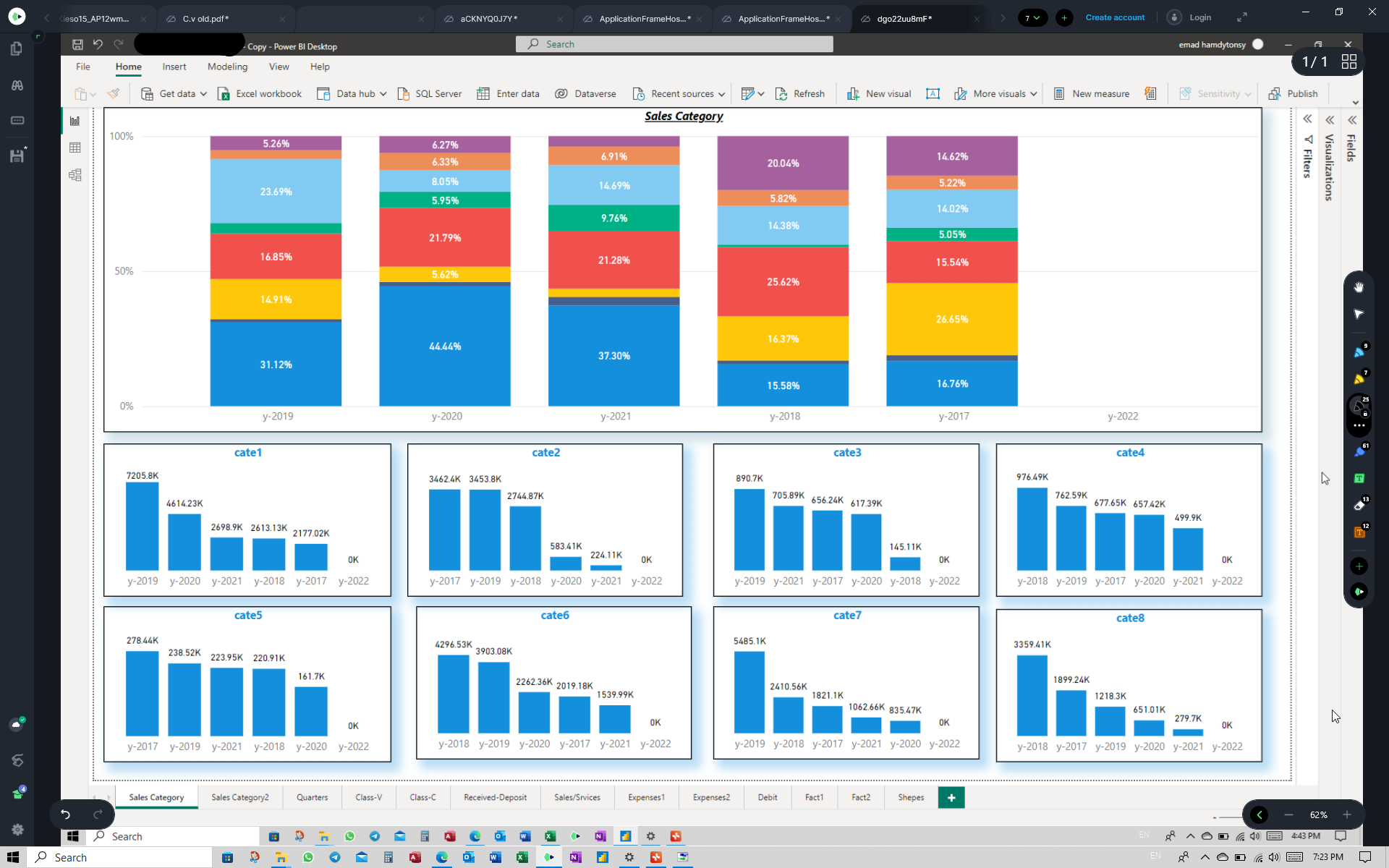1389x868 pixels.
Task: Open the Modeling ribbon tab
Action: pyautogui.click(x=227, y=67)
